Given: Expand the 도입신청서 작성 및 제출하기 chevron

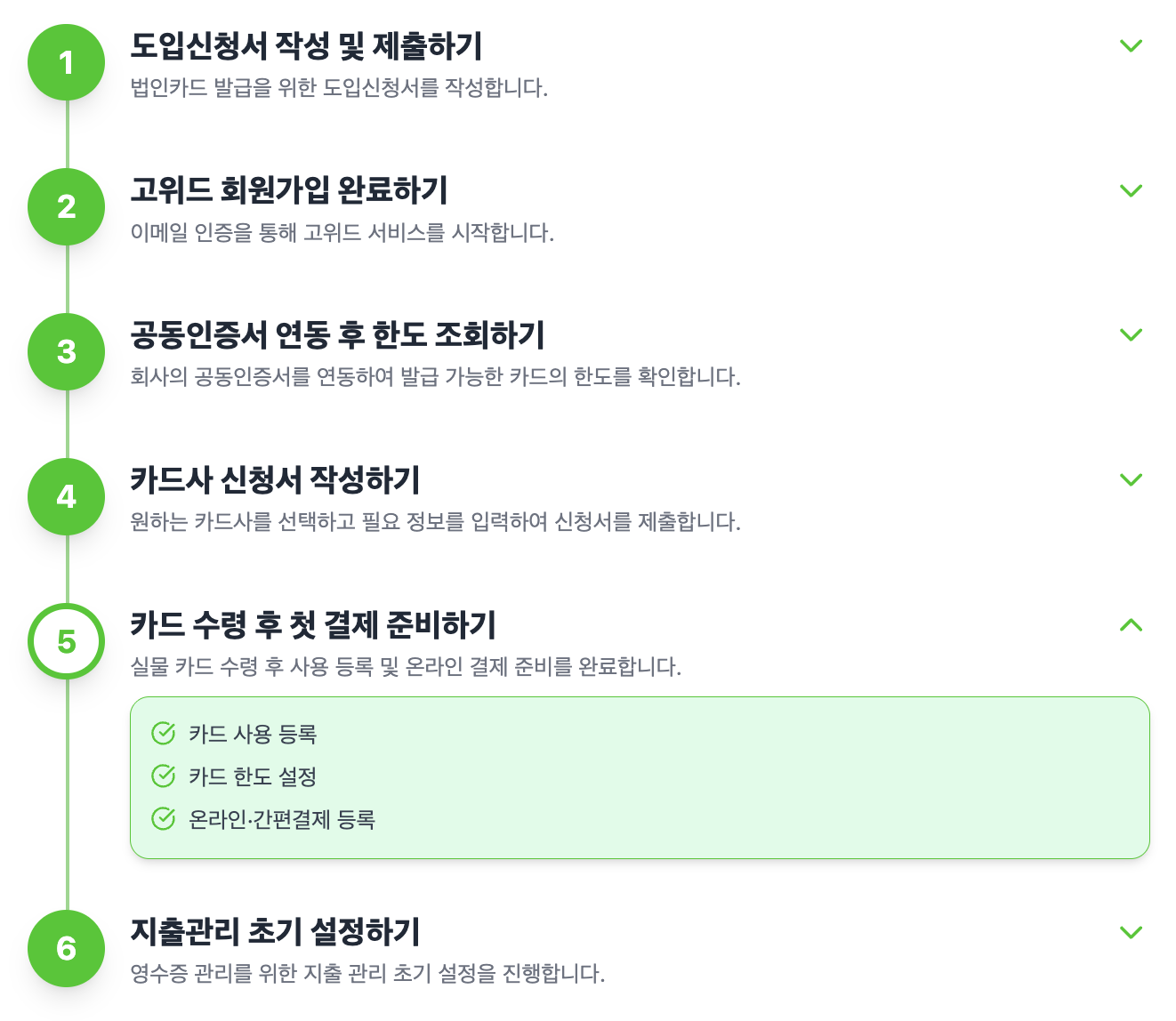Looking at the screenshot, I should click(1131, 45).
